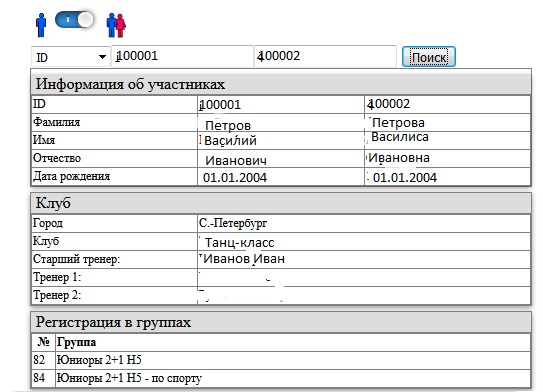Click the Имя row label
Screen dimensions: 543x392
[44, 140]
